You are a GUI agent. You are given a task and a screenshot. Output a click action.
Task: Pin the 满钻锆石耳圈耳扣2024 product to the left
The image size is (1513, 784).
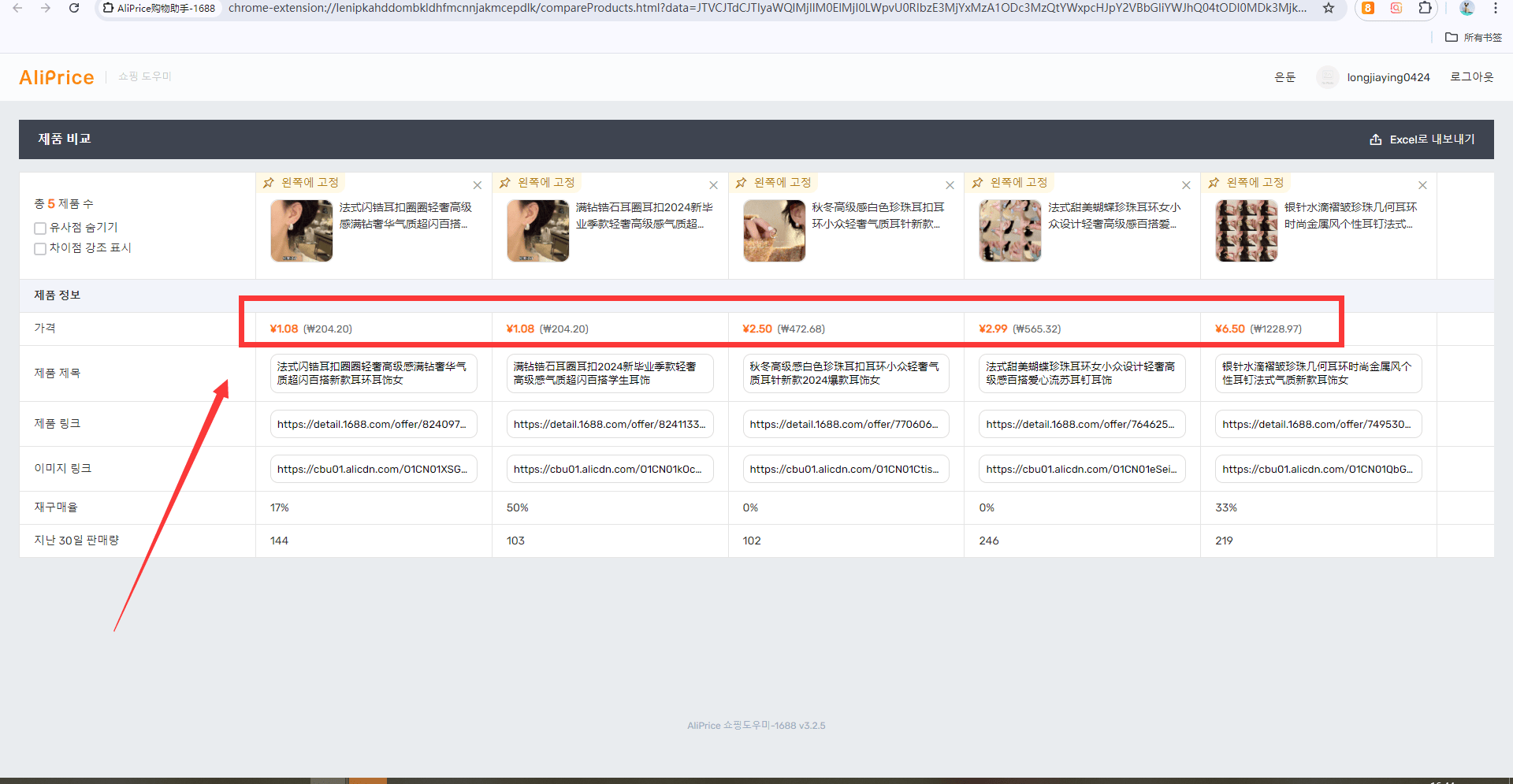click(x=537, y=183)
